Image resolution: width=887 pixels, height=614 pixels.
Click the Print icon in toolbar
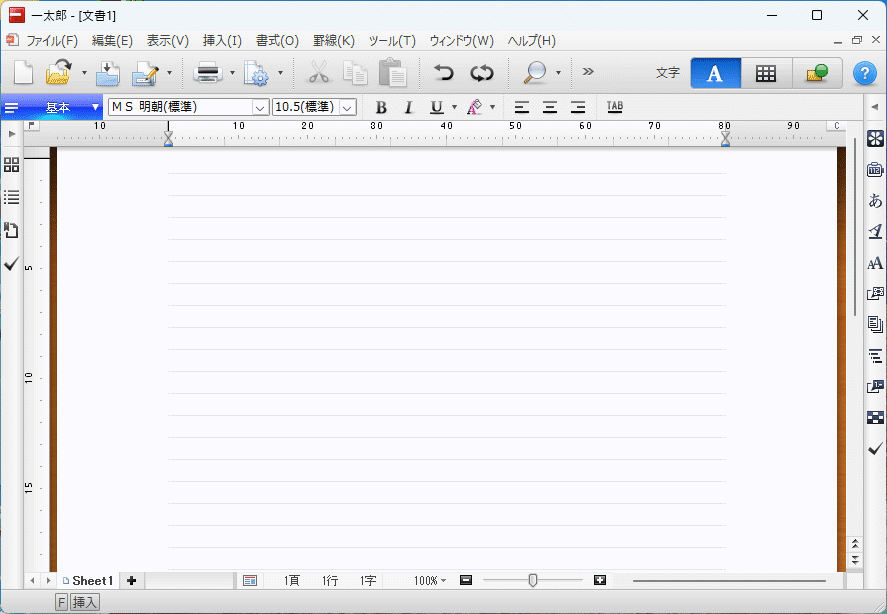point(208,73)
